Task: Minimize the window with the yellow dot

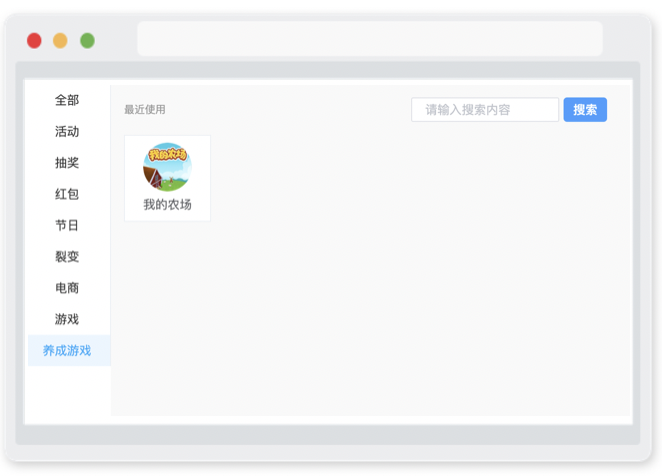Action: 60,41
